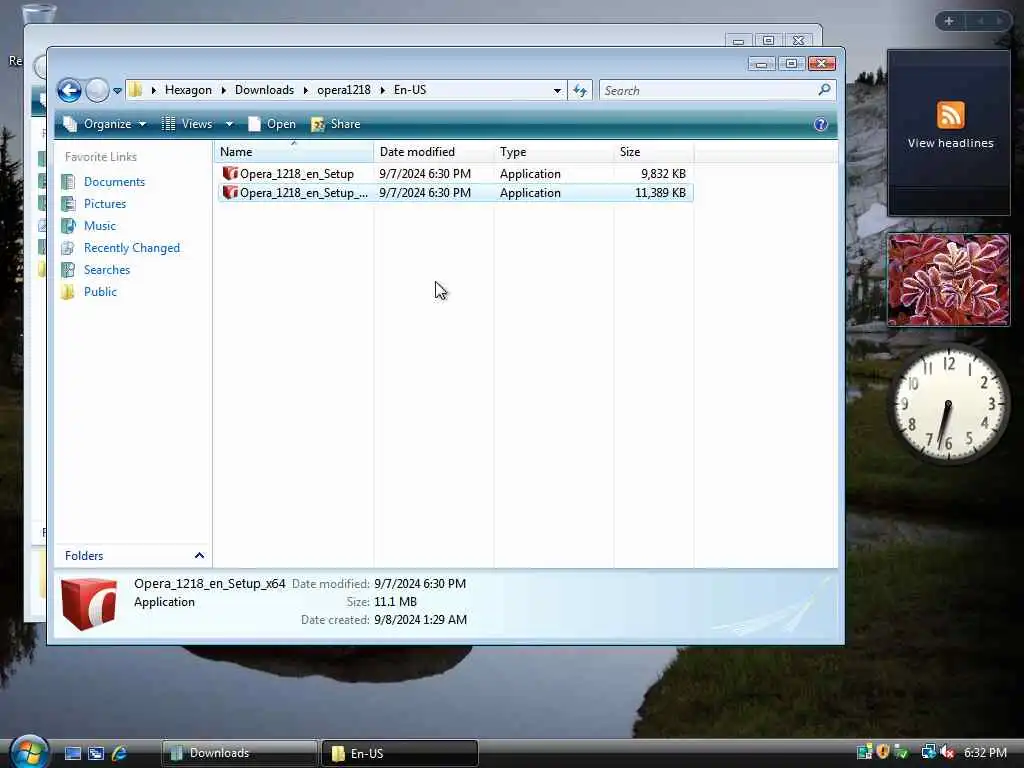Viewport: 1024px width, 768px height.
Task: Click the analog clock gadget
Action: pos(948,405)
